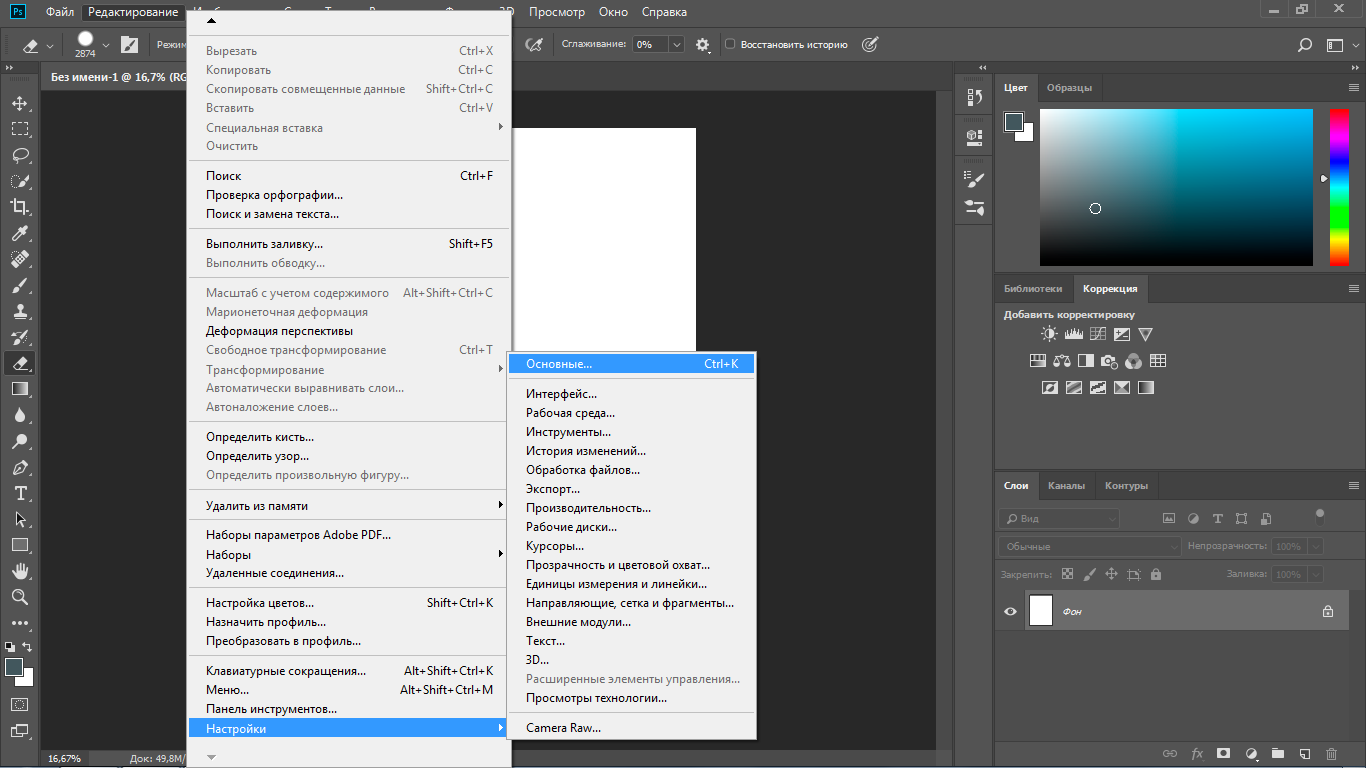
Task: Open Заливка value dropdown
Action: [x=1316, y=575]
